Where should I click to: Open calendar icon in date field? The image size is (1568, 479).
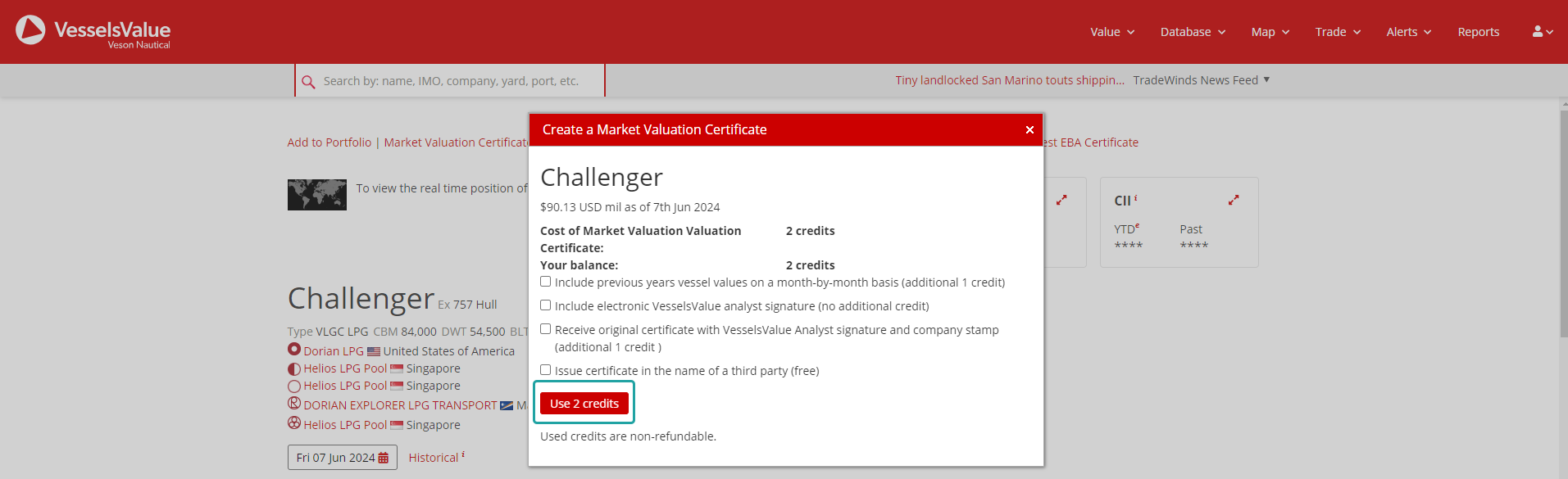click(x=383, y=458)
